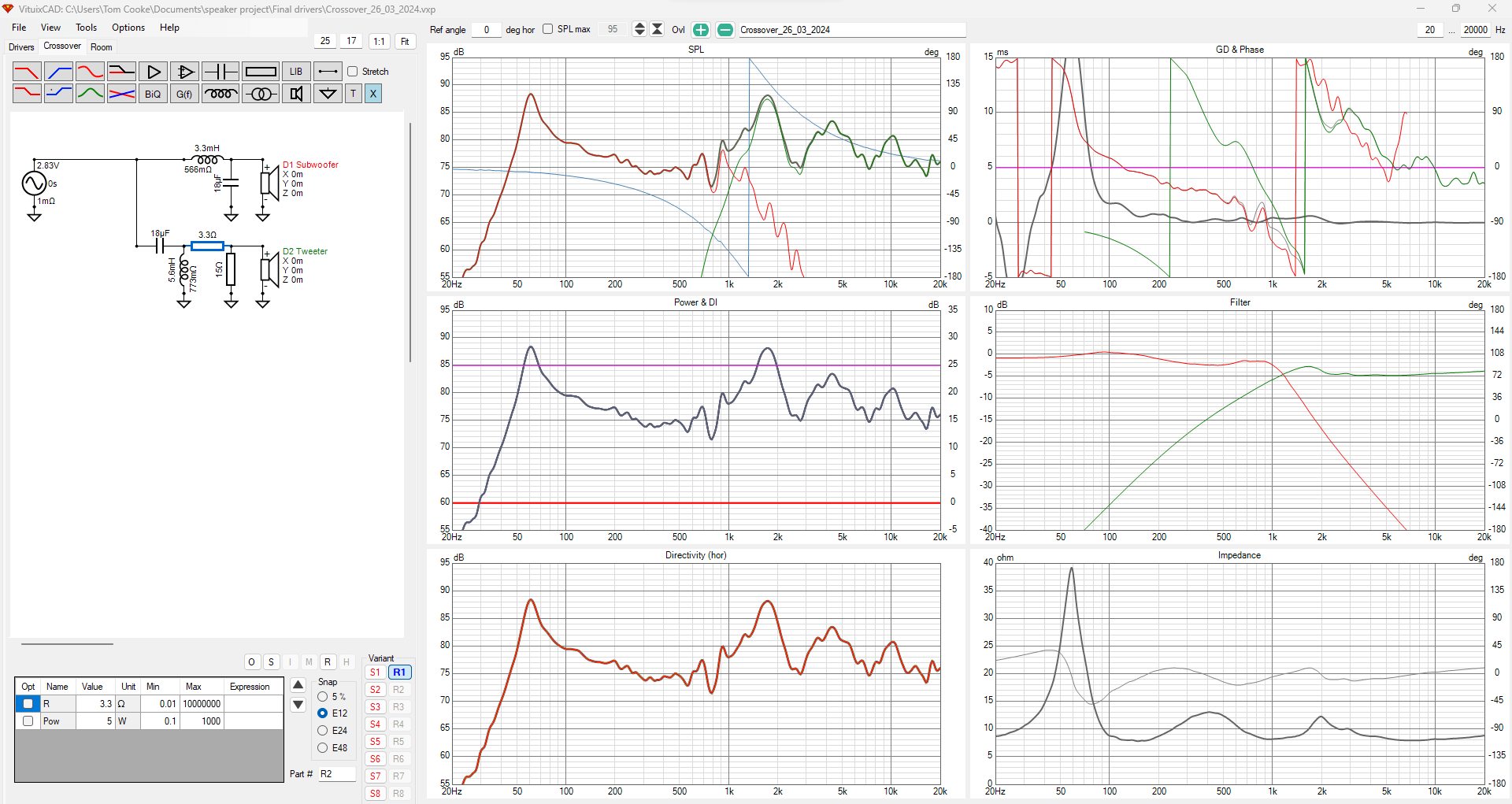Edit the Ref angle value field
Screen dimensions: 1512x804
coord(486,30)
